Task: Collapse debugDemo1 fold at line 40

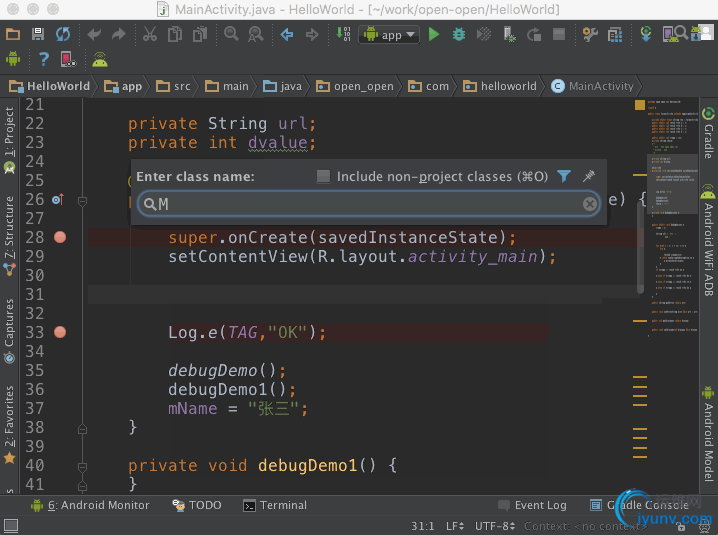Action: click(82, 467)
